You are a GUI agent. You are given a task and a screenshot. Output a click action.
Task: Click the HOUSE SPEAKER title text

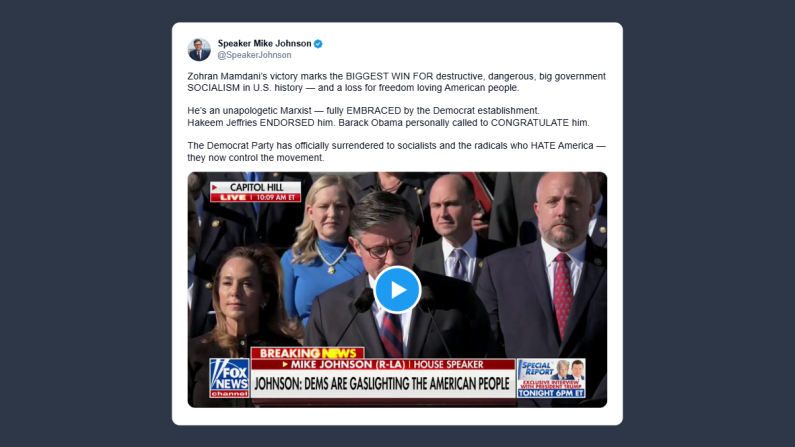click(448, 364)
